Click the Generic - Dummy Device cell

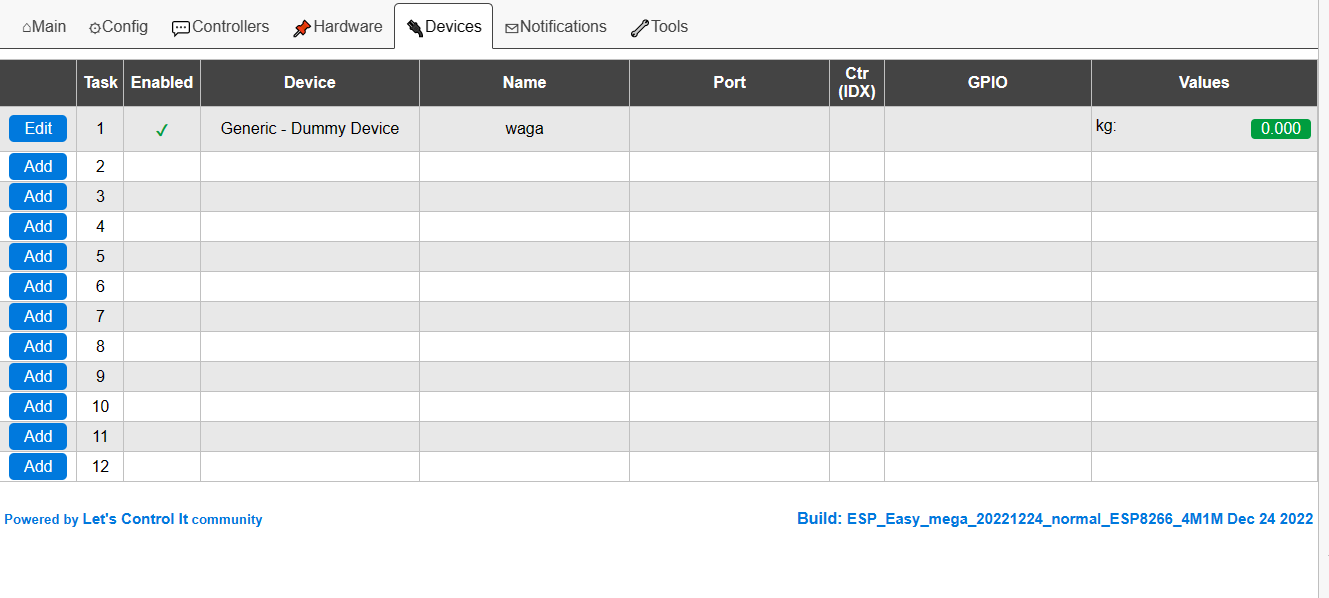(310, 129)
